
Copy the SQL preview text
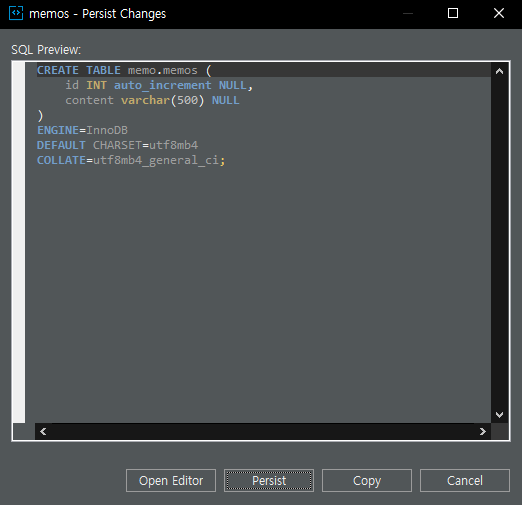click(367, 480)
